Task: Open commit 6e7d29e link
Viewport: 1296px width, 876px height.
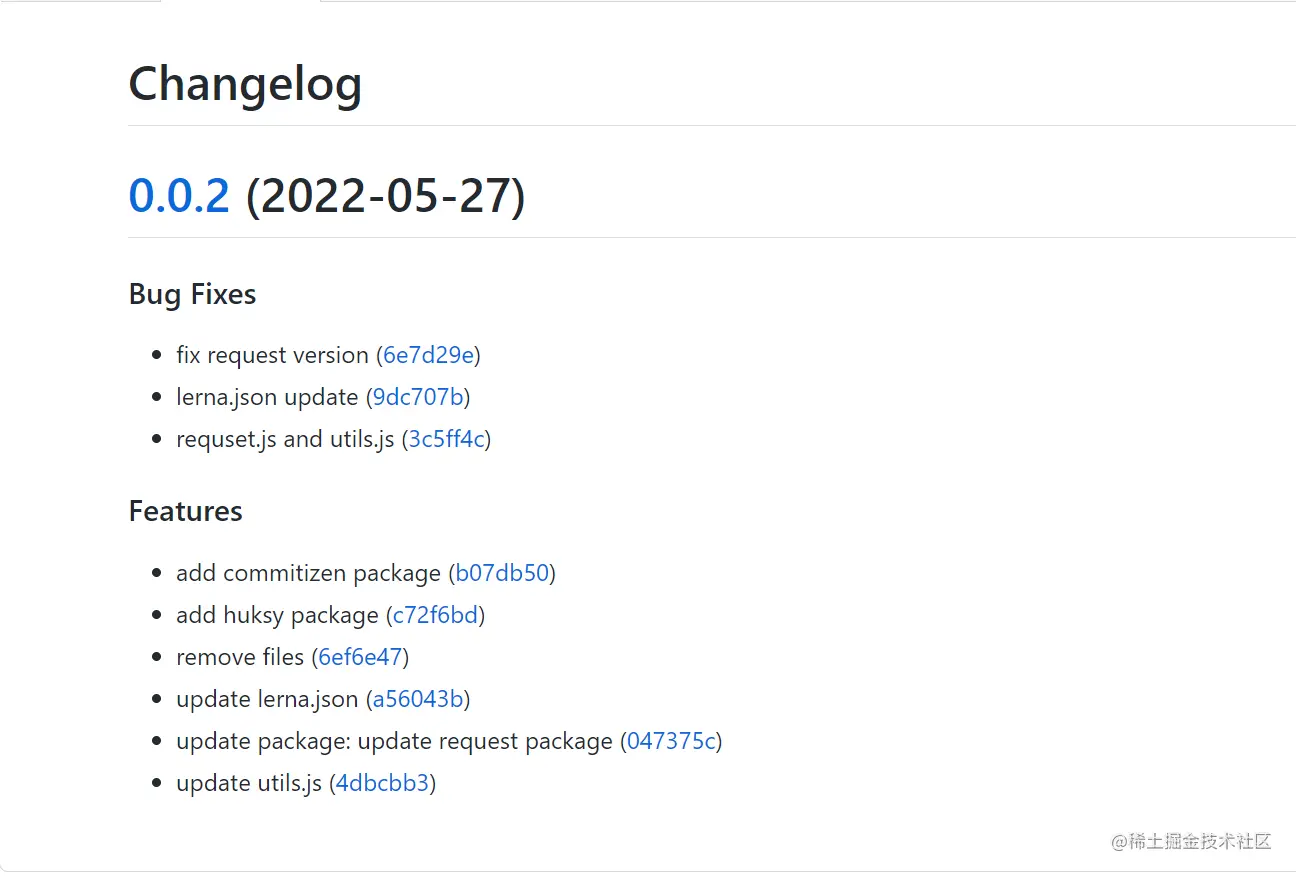Action: click(429, 355)
